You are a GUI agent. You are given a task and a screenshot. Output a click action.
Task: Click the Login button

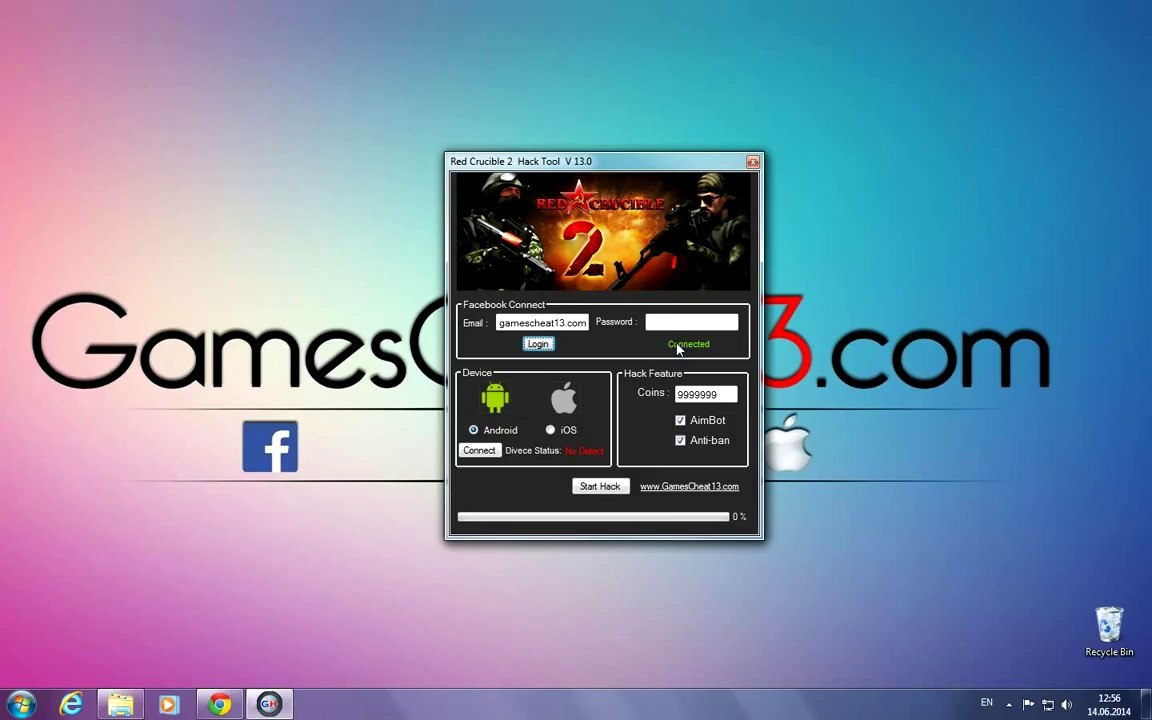(x=538, y=344)
